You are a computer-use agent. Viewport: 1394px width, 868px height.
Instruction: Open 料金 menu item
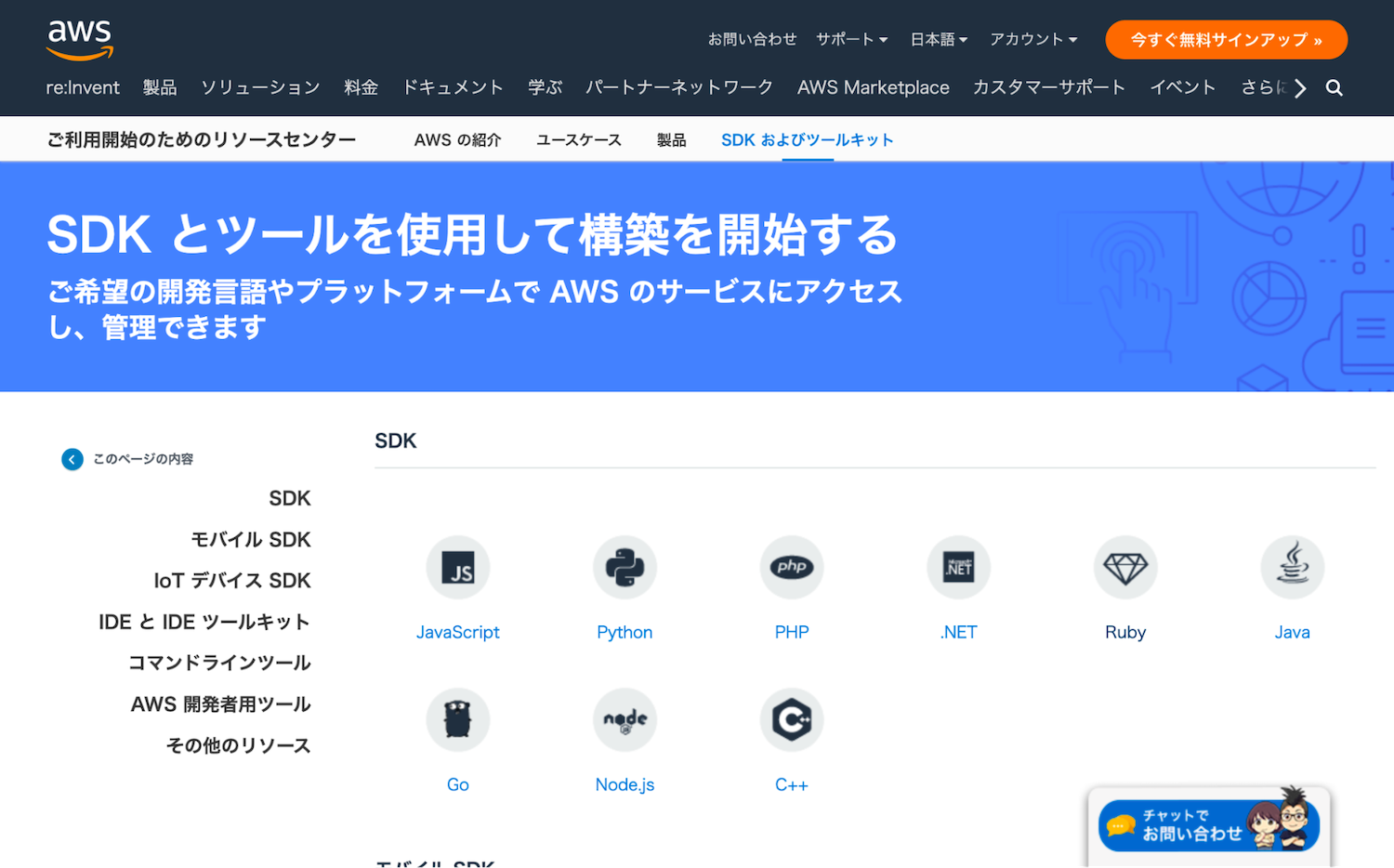361,87
